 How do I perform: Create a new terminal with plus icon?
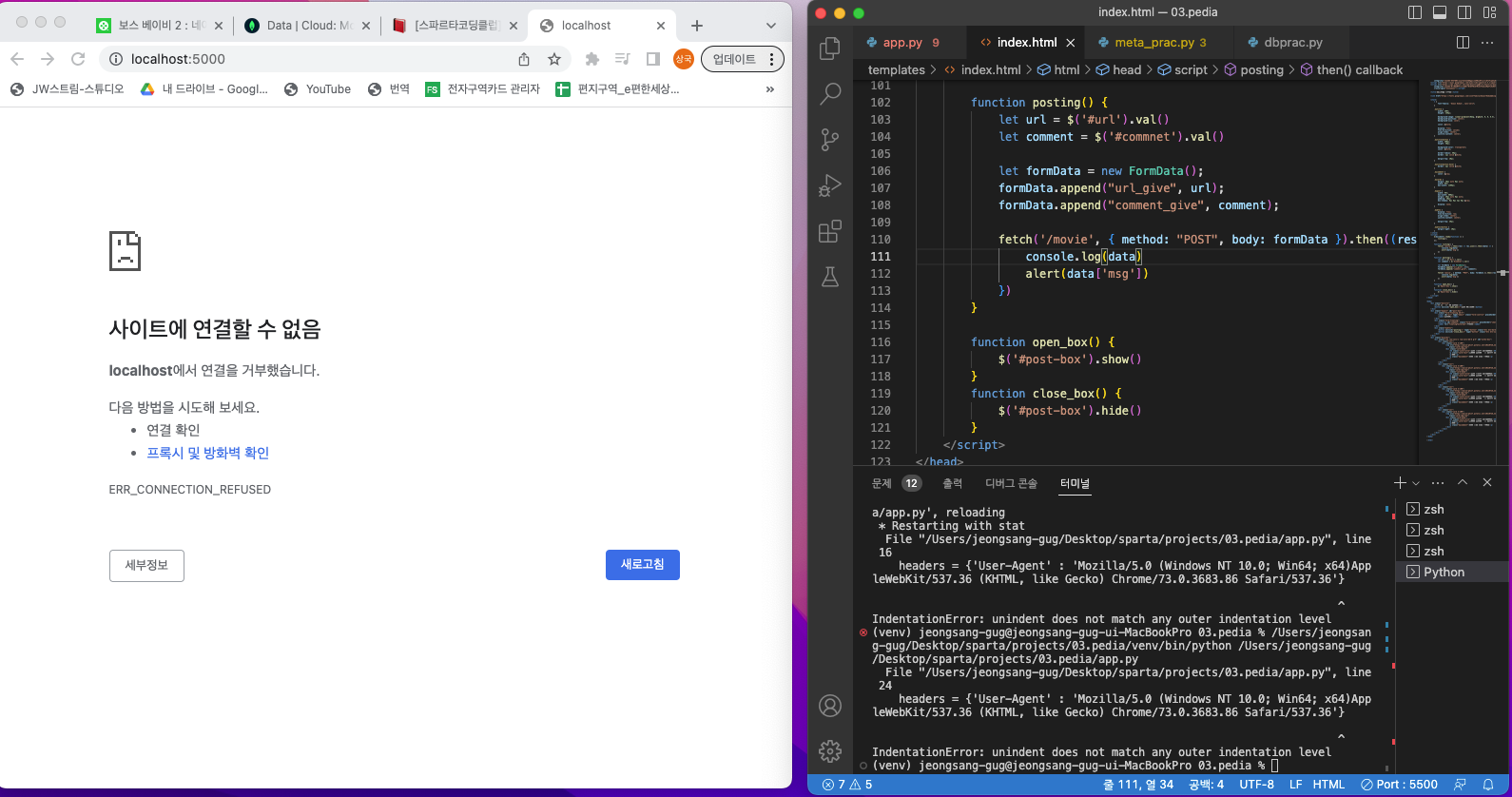point(1400,483)
